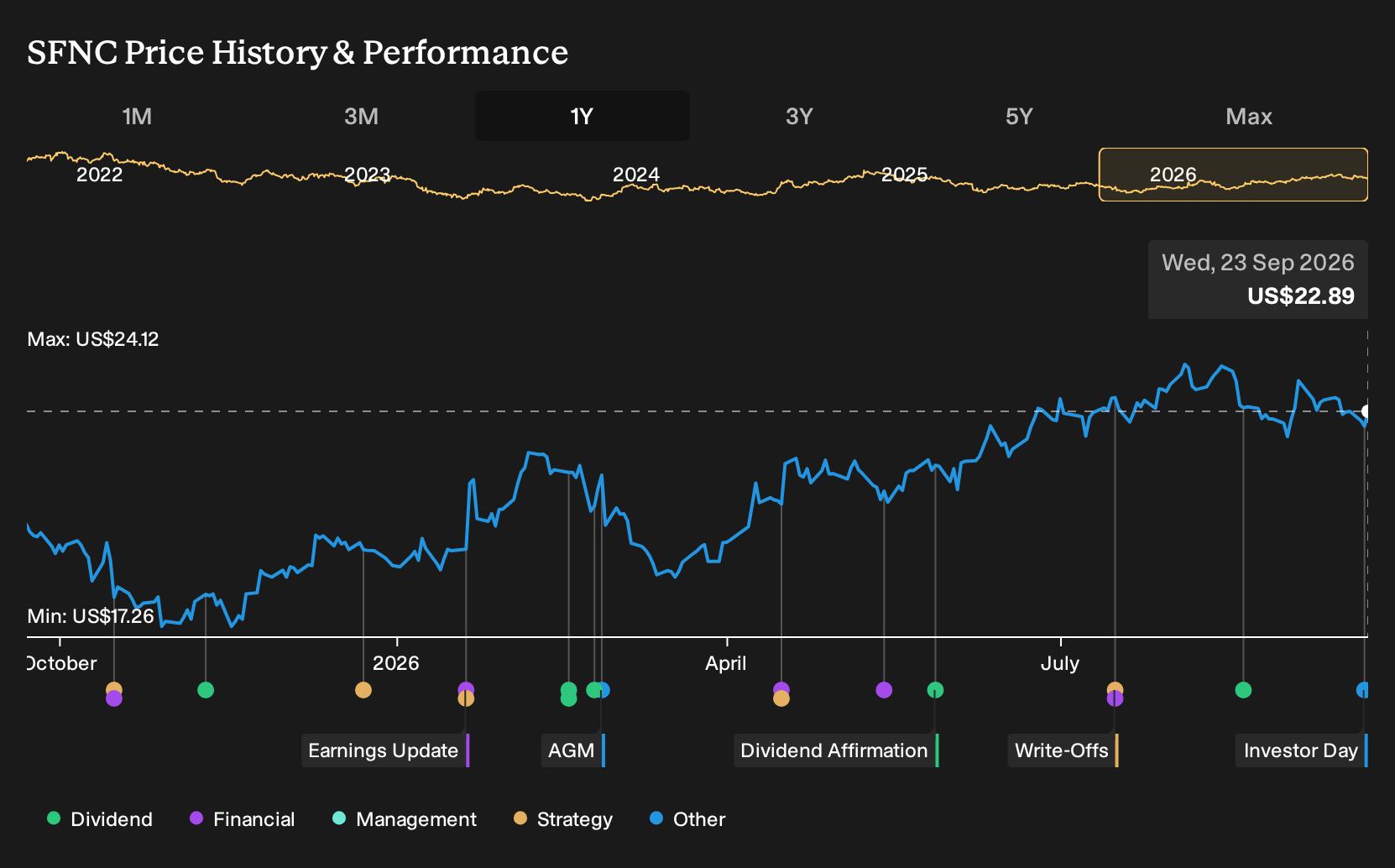1395x868 pixels.
Task: Click the July axis label
Action: pos(1060,663)
